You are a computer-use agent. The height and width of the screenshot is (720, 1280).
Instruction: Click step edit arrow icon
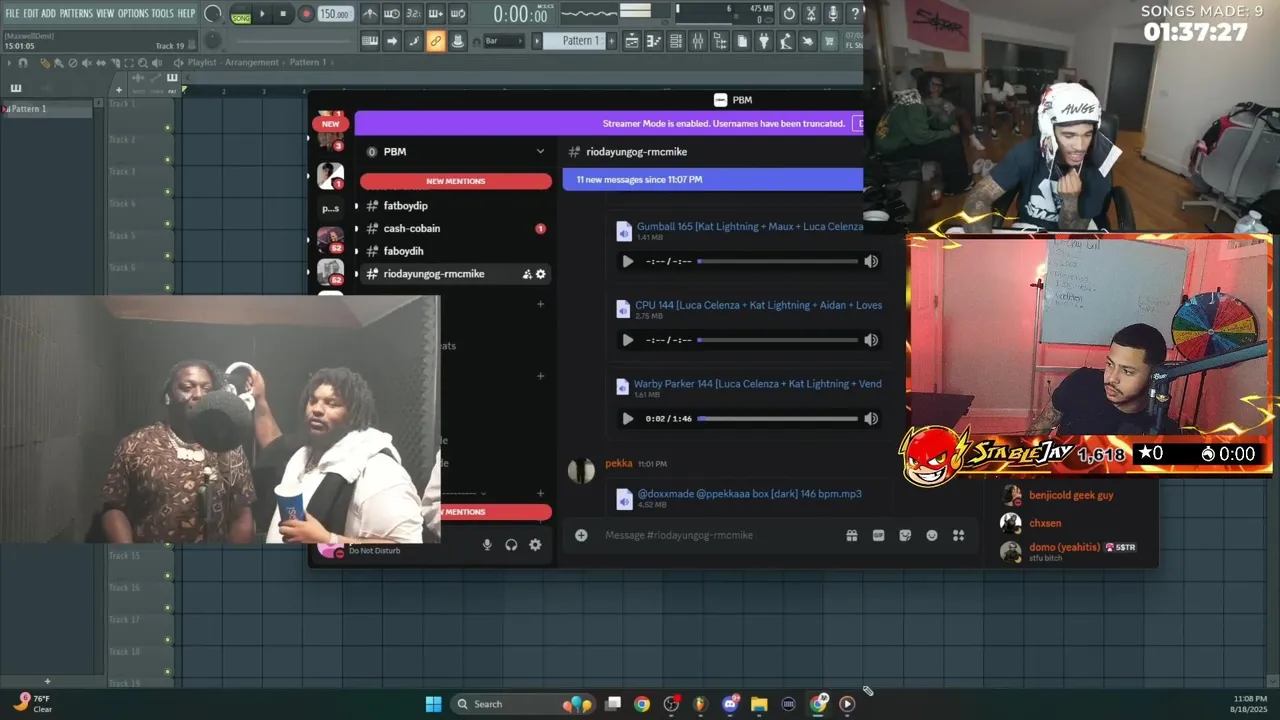[x=391, y=41]
